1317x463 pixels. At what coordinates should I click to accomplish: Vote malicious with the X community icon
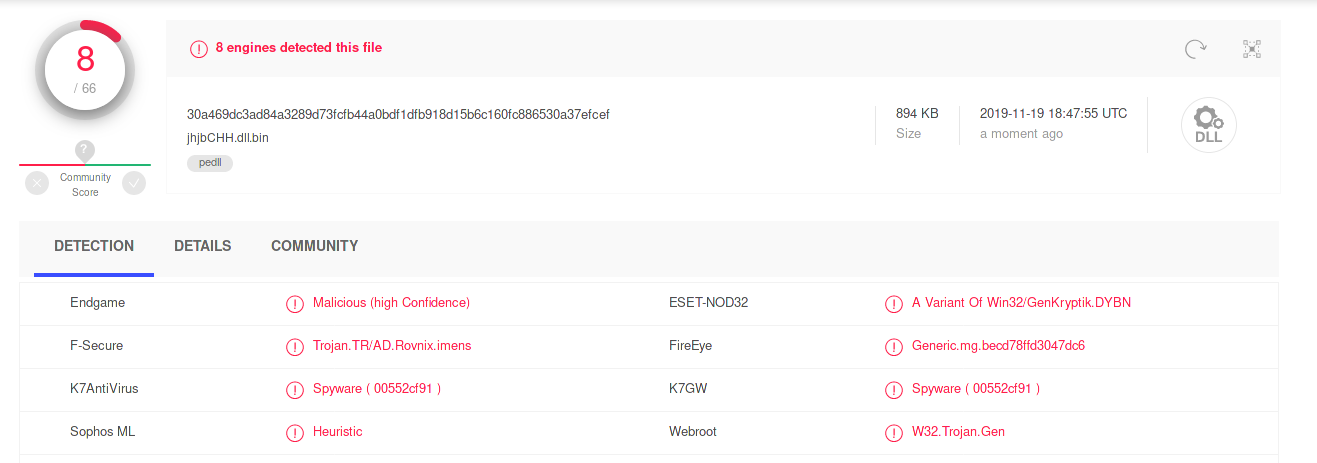click(x=37, y=183)
